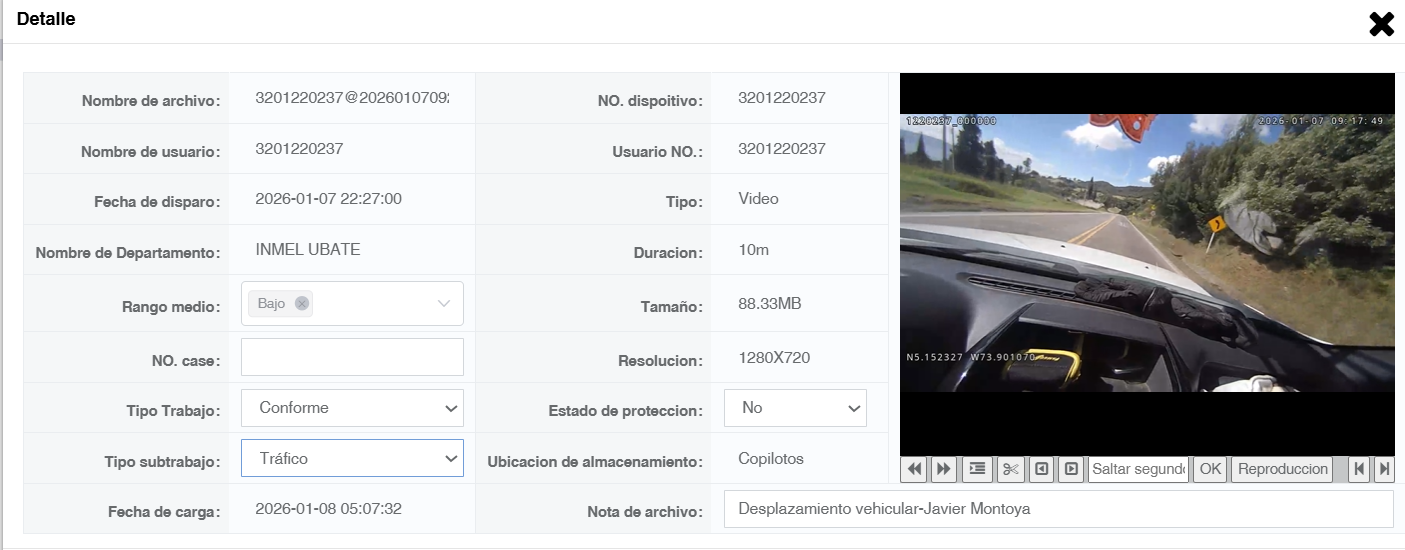Select the INMEL UBATE department text
Viewport: 1405px width, 550px height.
pyautogui.click(x=308, y=249)
